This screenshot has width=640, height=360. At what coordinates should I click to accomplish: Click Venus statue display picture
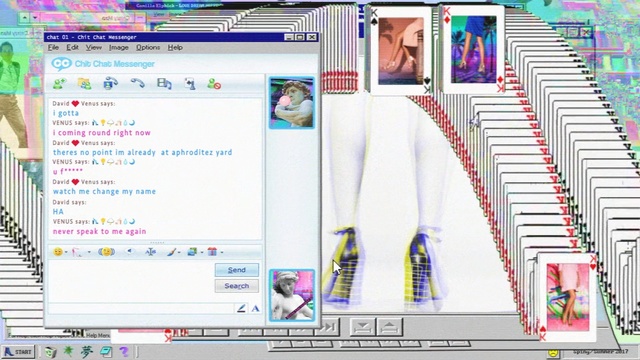point(291,295)
